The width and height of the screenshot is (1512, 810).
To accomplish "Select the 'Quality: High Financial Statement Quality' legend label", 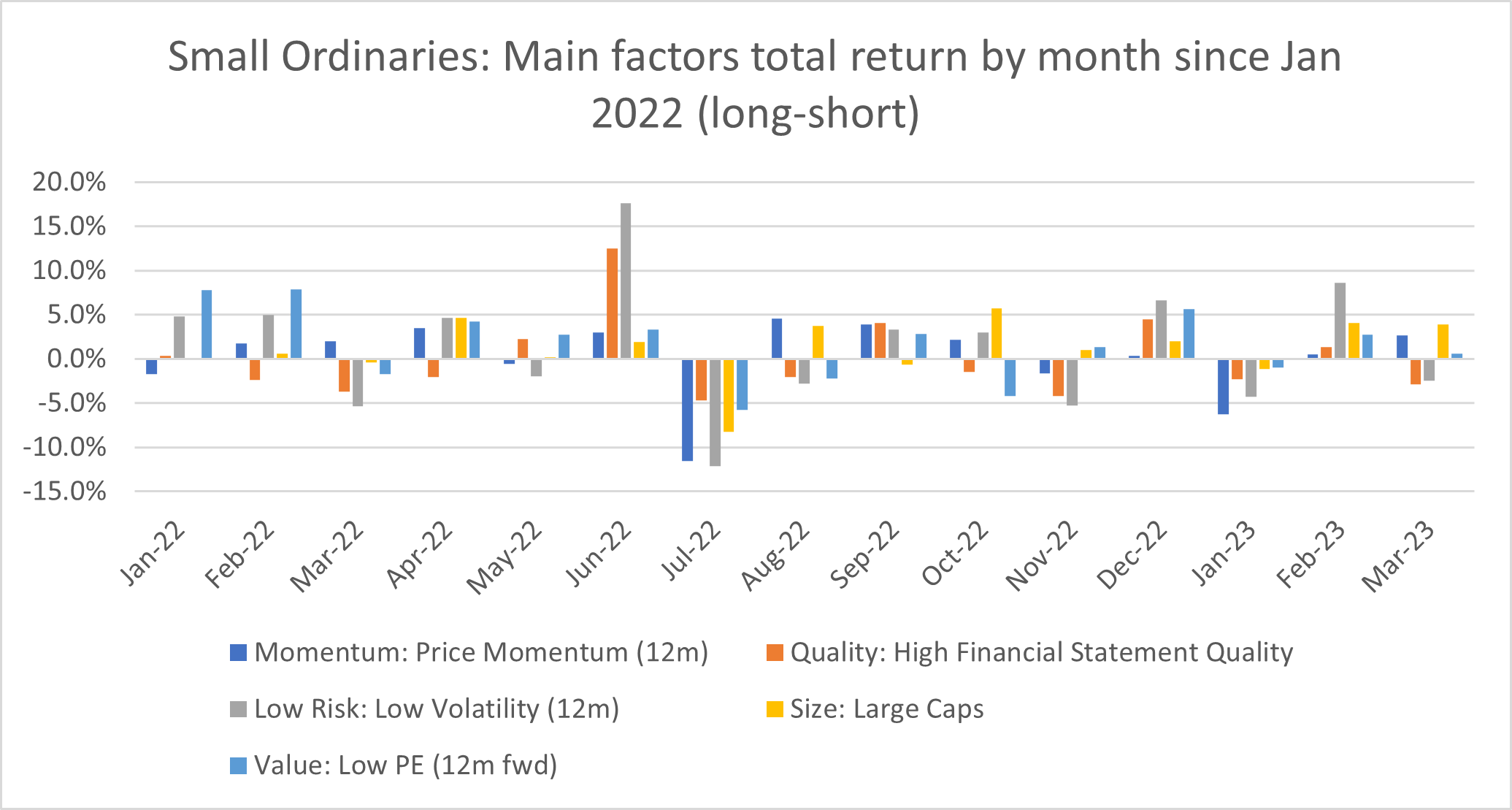I will tap(1041, 652).
